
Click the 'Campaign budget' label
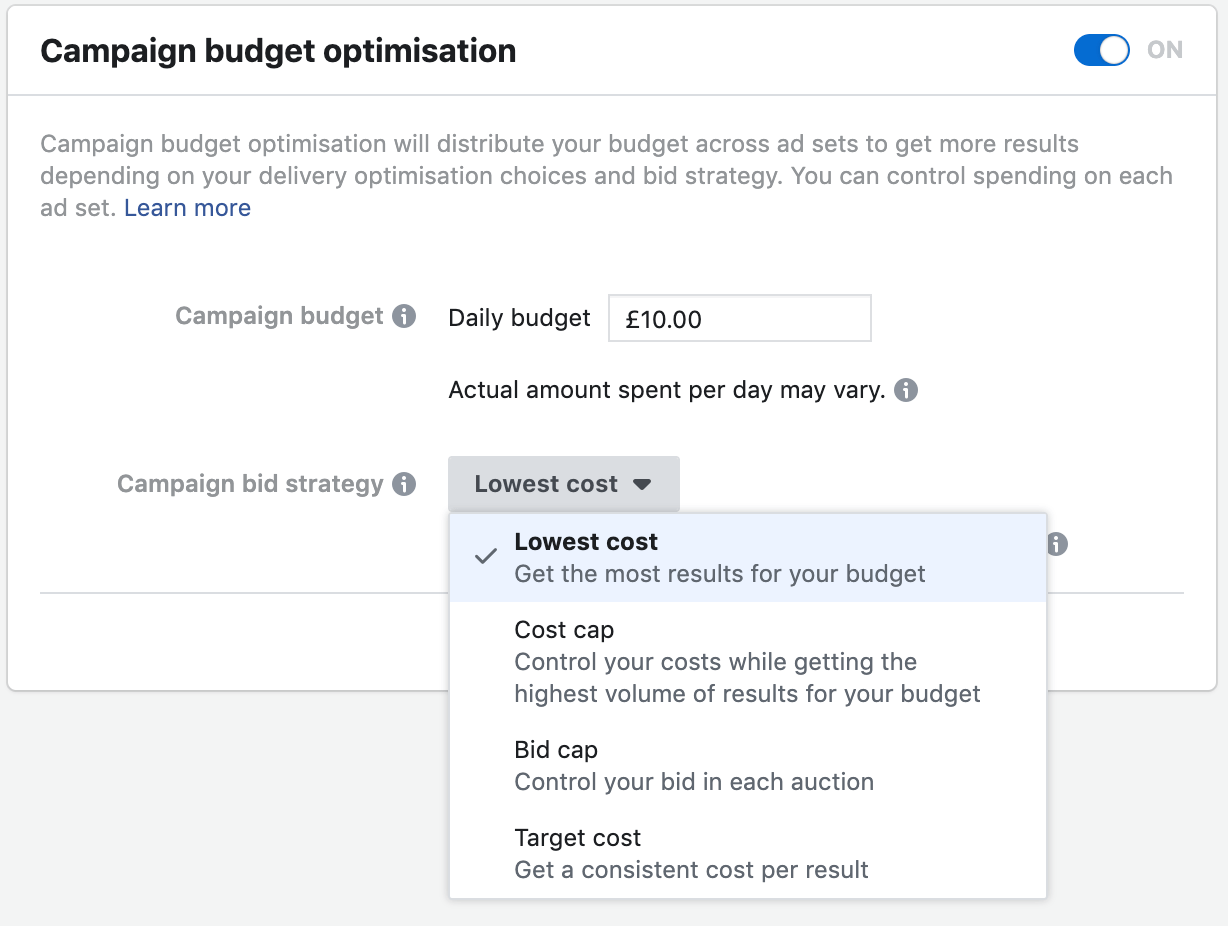pyautogui.click(x=279, y=316)
